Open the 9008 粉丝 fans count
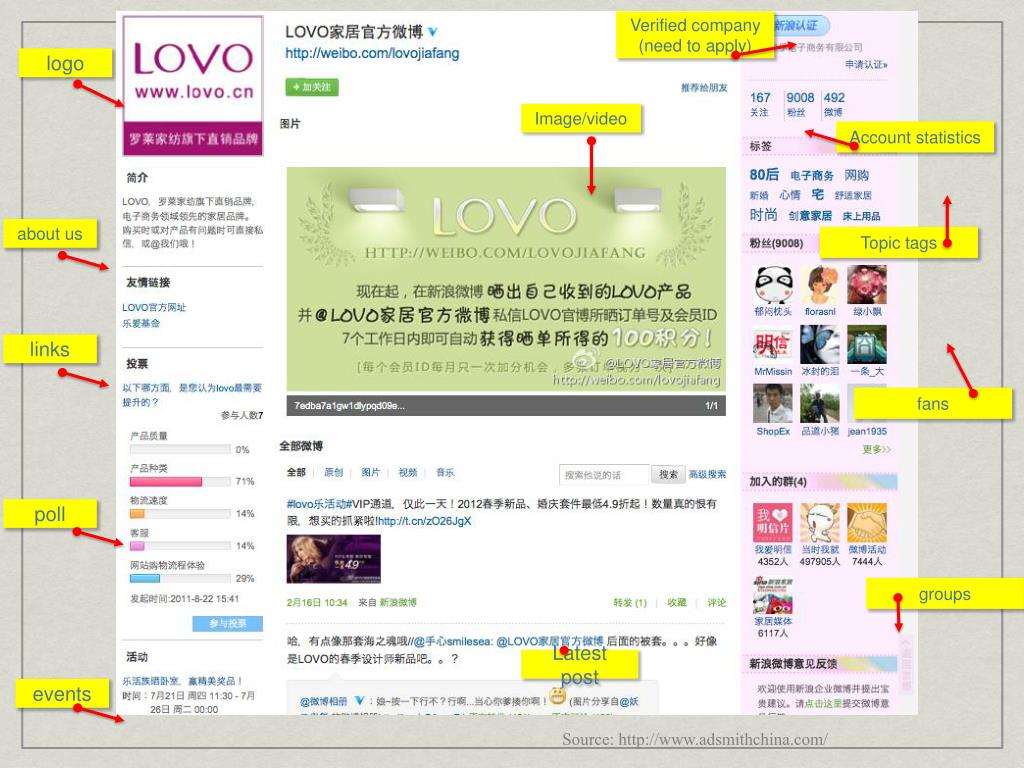Screen dimensions: 1024x768 click(800, 104)
